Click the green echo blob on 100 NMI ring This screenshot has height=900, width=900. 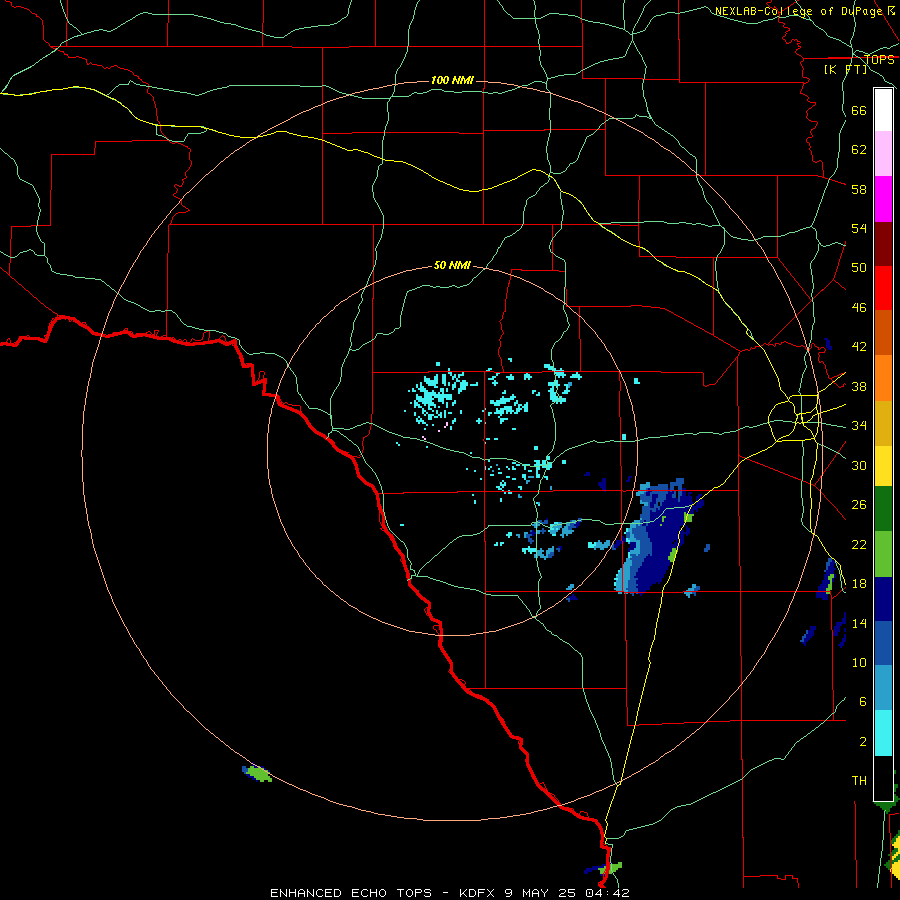click(x=257, y=773)
